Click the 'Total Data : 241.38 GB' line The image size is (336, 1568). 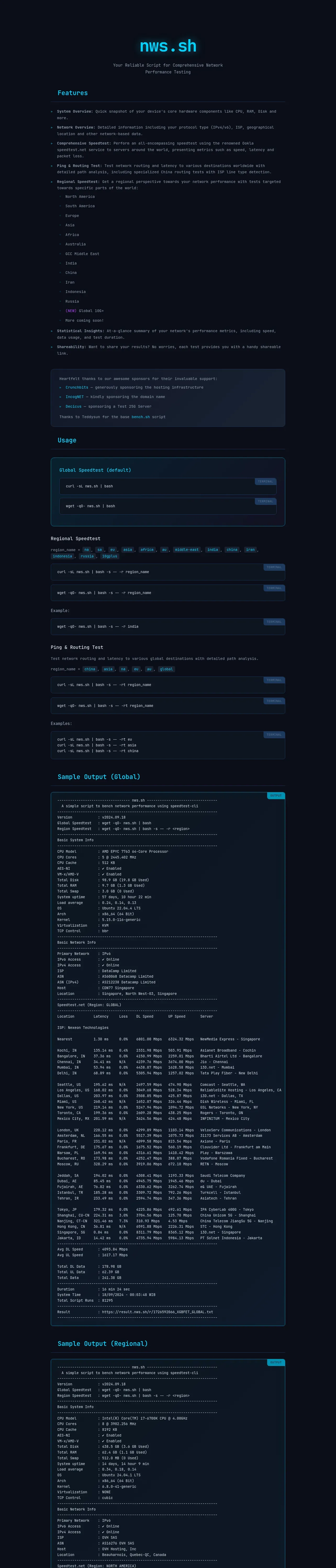point(89,1278)
